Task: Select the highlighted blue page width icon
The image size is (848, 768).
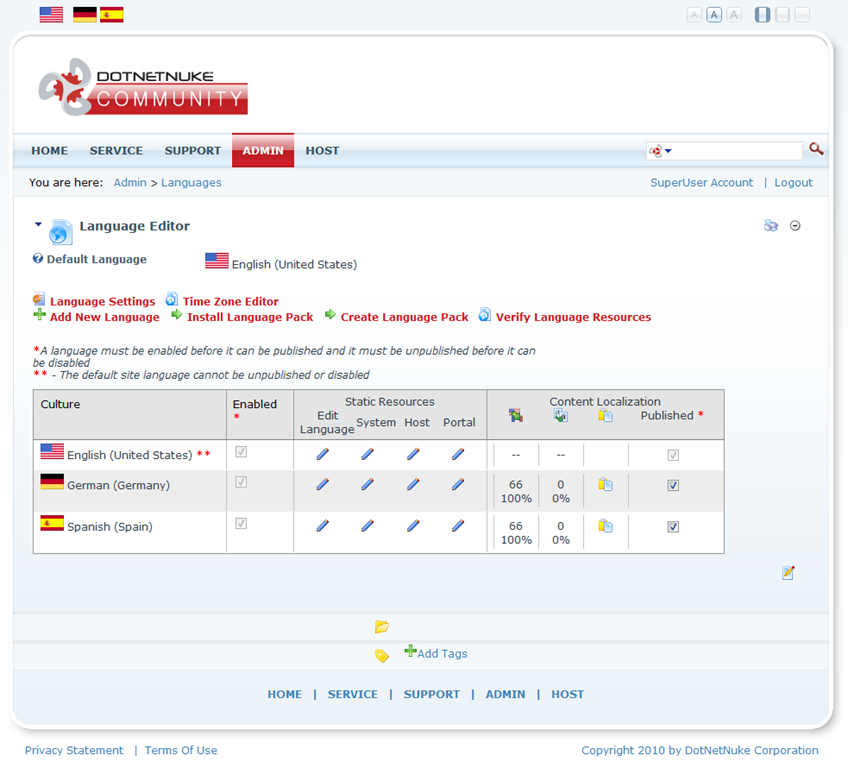Action: (x=763, y=15)
